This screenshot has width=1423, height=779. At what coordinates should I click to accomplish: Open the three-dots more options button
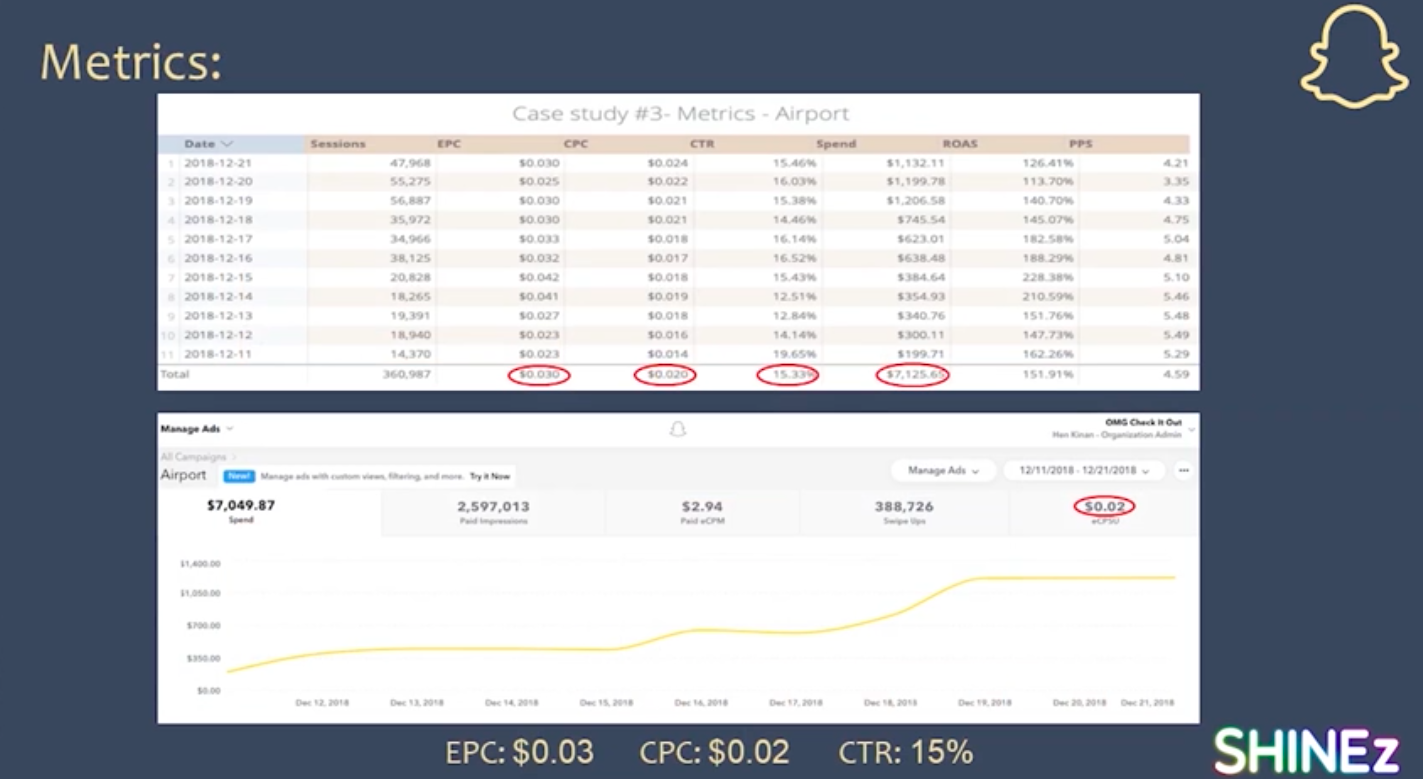pyautogui.click(x=1184, y=470)
